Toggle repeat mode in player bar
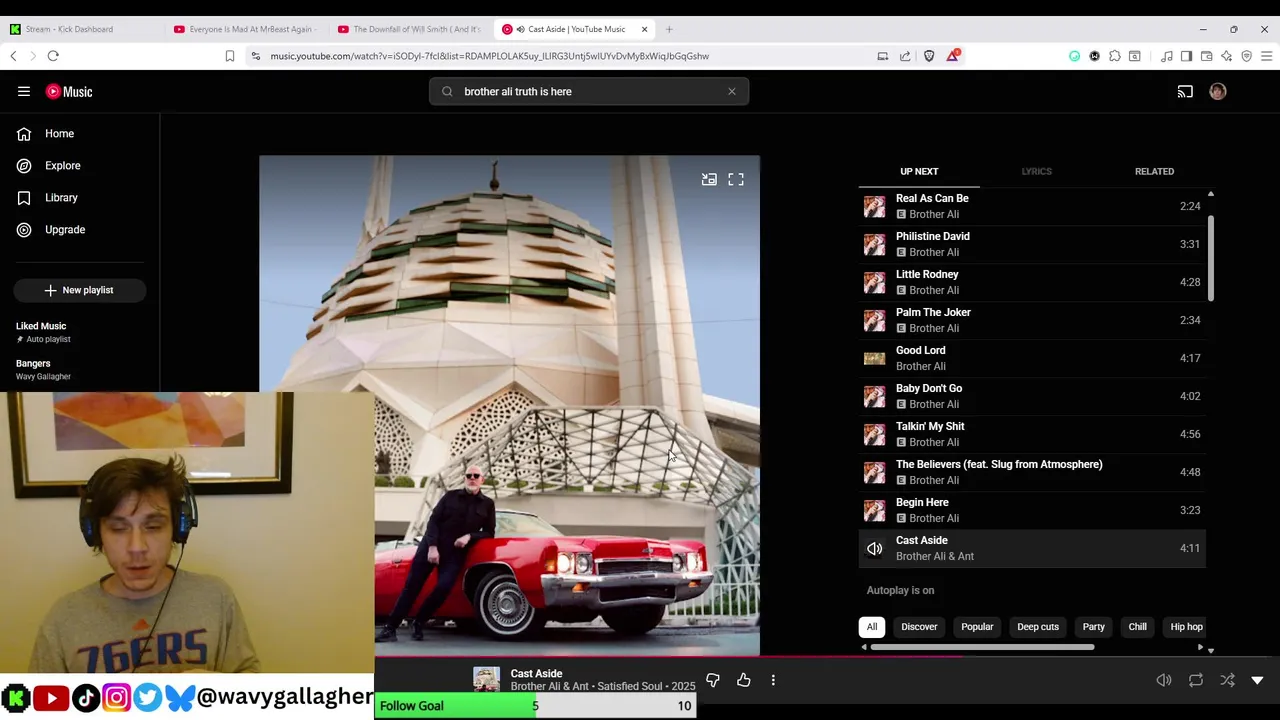 click(1196, 680)
